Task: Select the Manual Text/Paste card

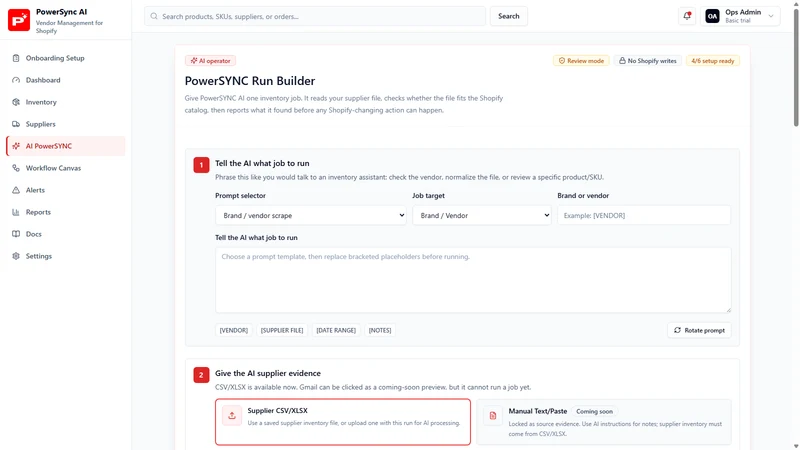Action: click(x=604, y=422)
